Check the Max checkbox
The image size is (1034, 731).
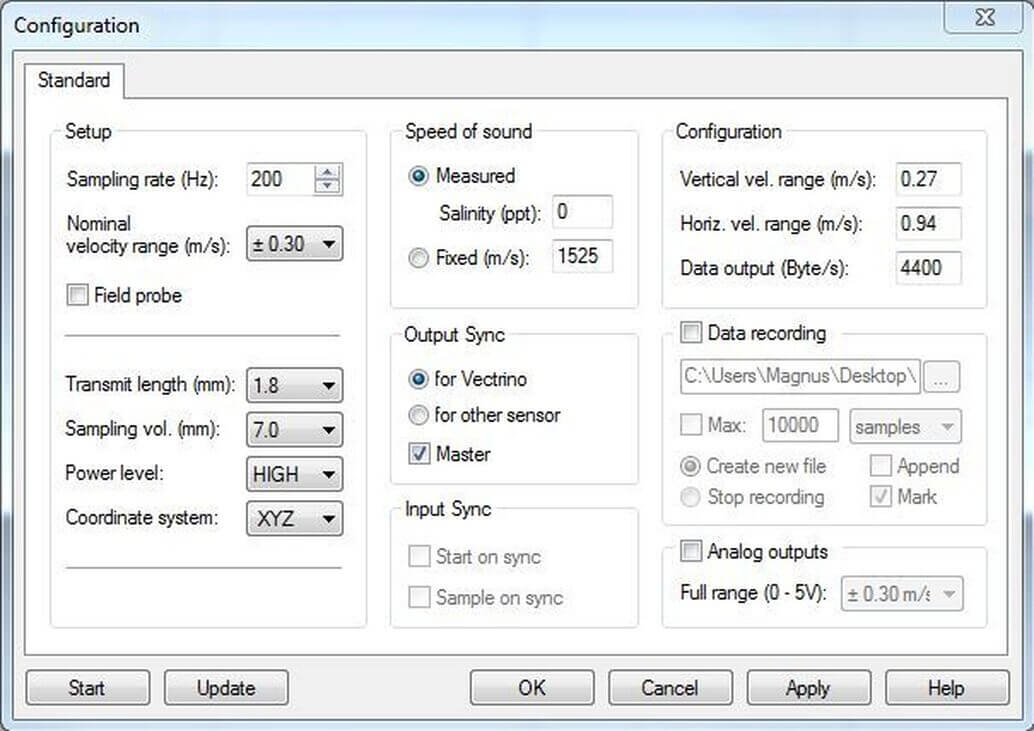pyautogui.click(x=690, y=424)
